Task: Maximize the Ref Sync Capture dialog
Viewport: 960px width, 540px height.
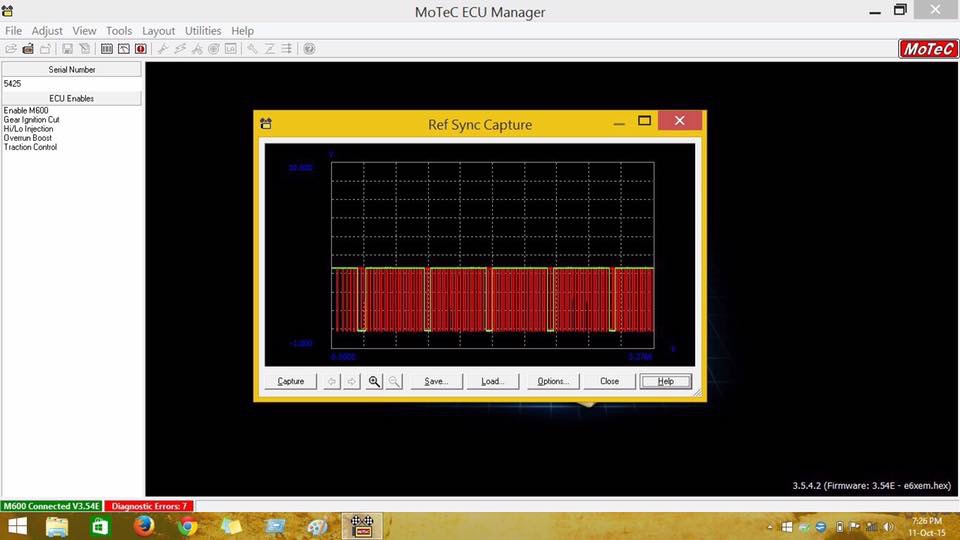Action: [644, 121]
